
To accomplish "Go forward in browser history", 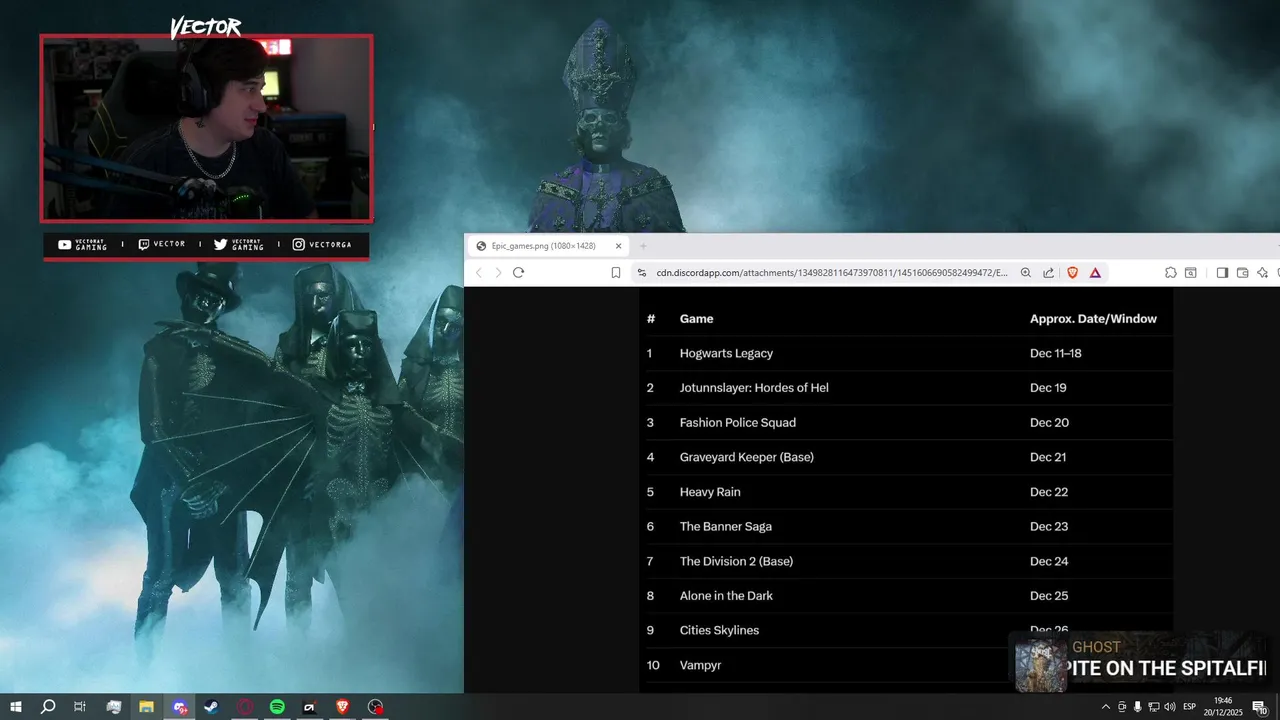I will click(x=498, y=272).
